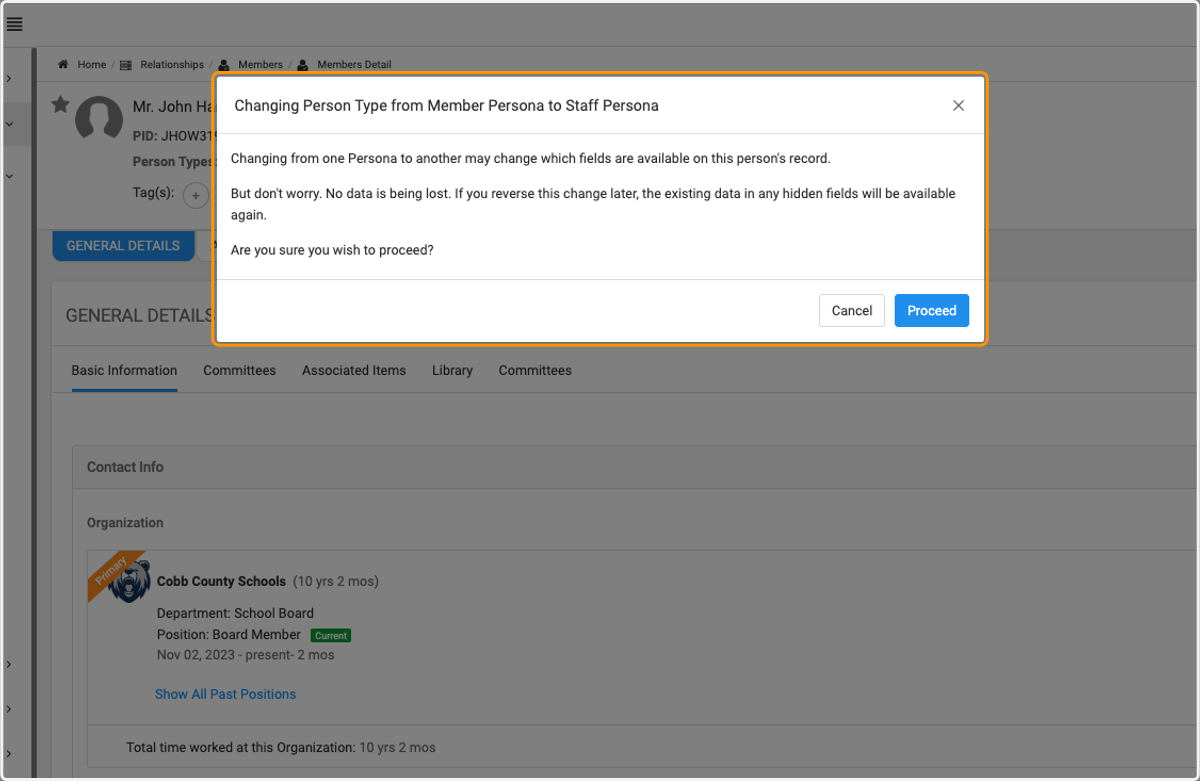Click the green Current badge

click(330, 635)
